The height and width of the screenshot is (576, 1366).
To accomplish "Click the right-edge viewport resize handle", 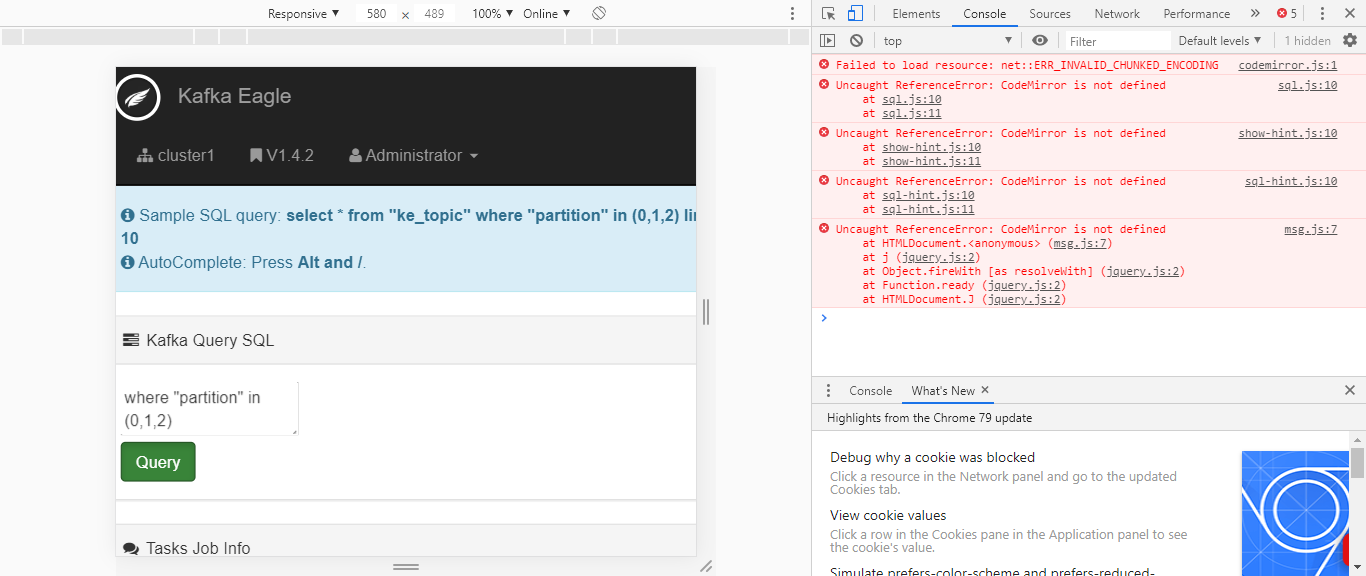I will coord(706,312).
